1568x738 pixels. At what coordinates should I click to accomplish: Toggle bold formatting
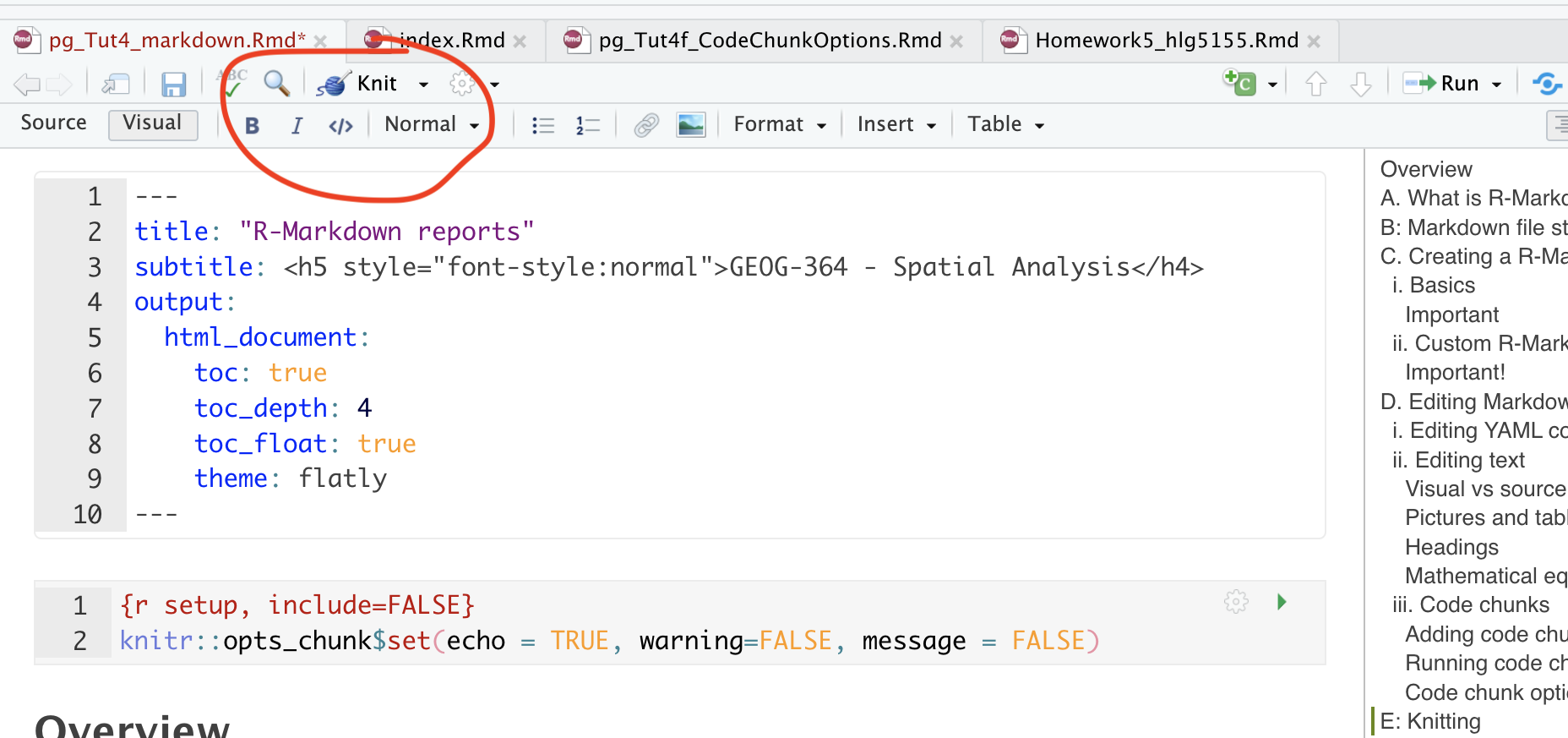pyautogui.click(x=252, y=125)
